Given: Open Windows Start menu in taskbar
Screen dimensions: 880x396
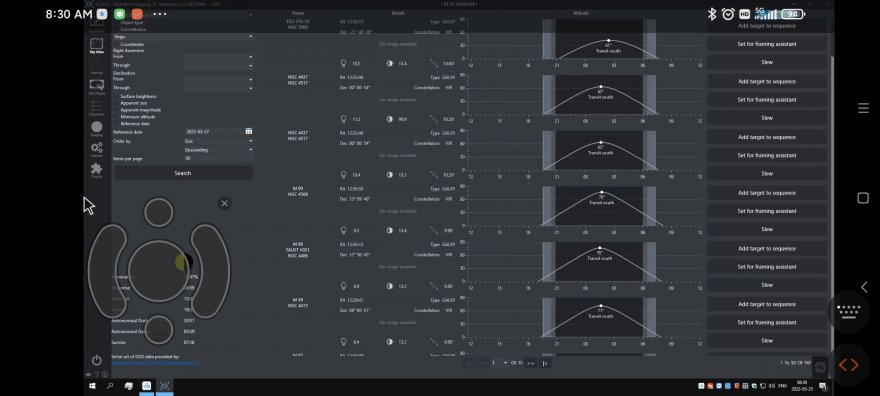Looking at the screenshot, I should click(x=93, y=386).
